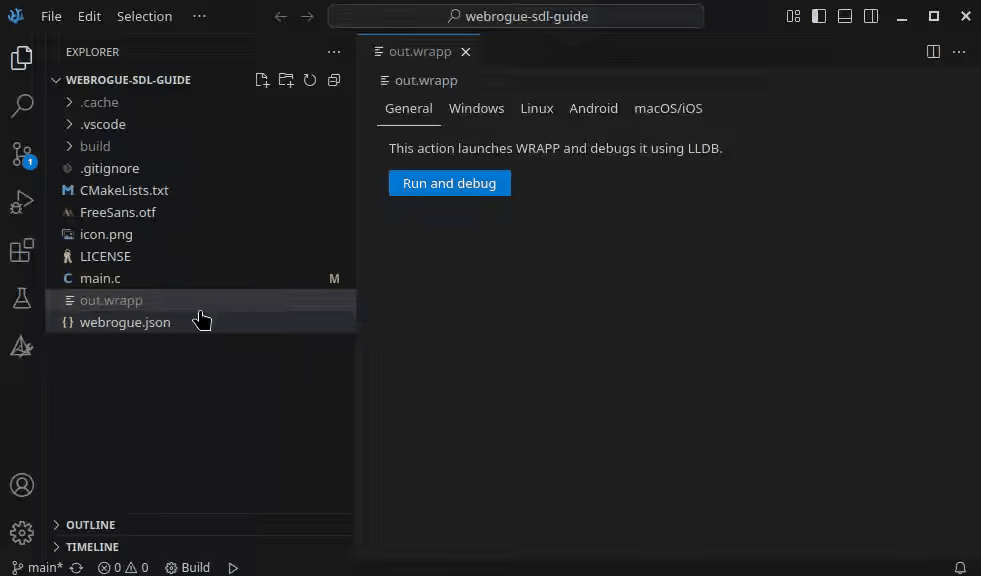Open the Extensions view
Image resolution: width=981 pixels, height=576 pixels.
pyautogui.click(x=21, y=250)
